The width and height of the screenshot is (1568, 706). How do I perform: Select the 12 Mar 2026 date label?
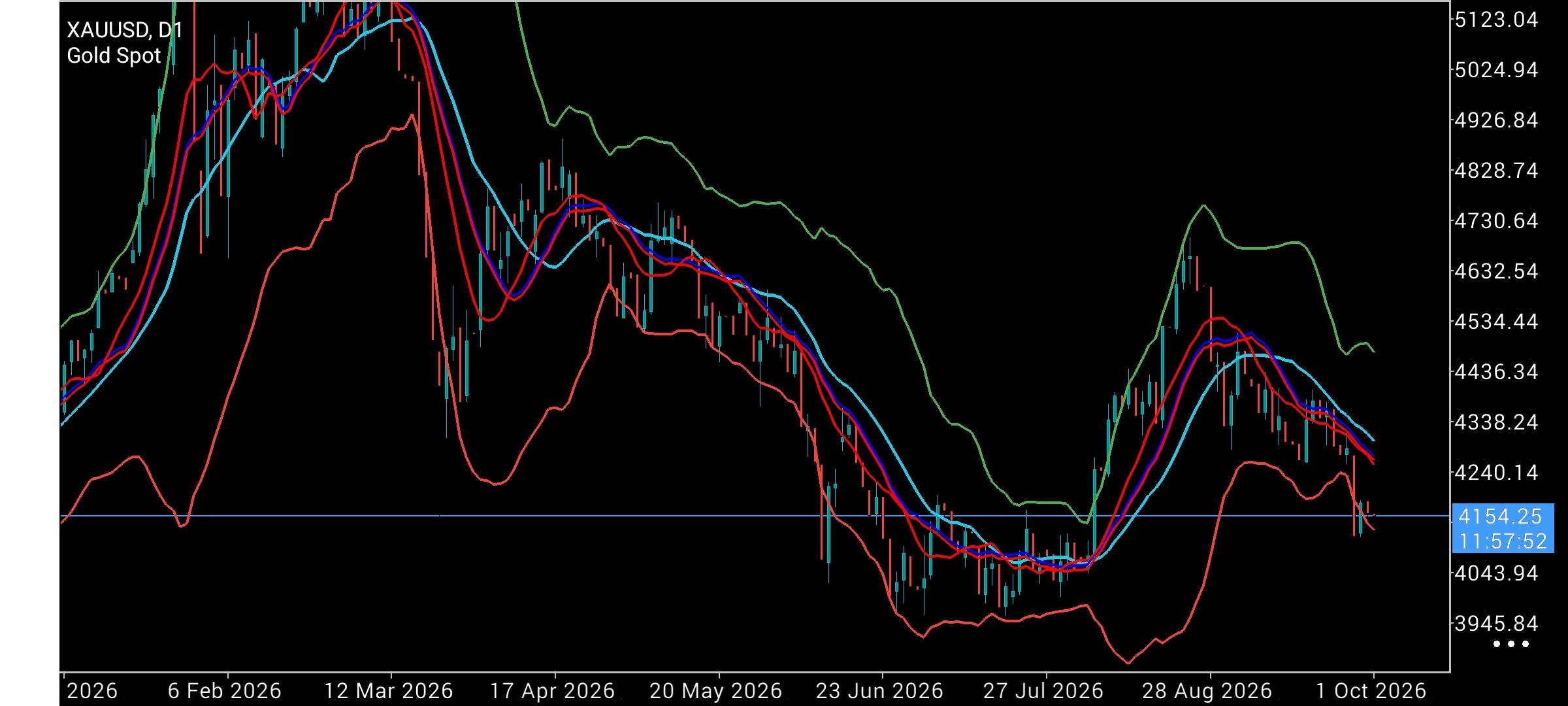point(389,692)
